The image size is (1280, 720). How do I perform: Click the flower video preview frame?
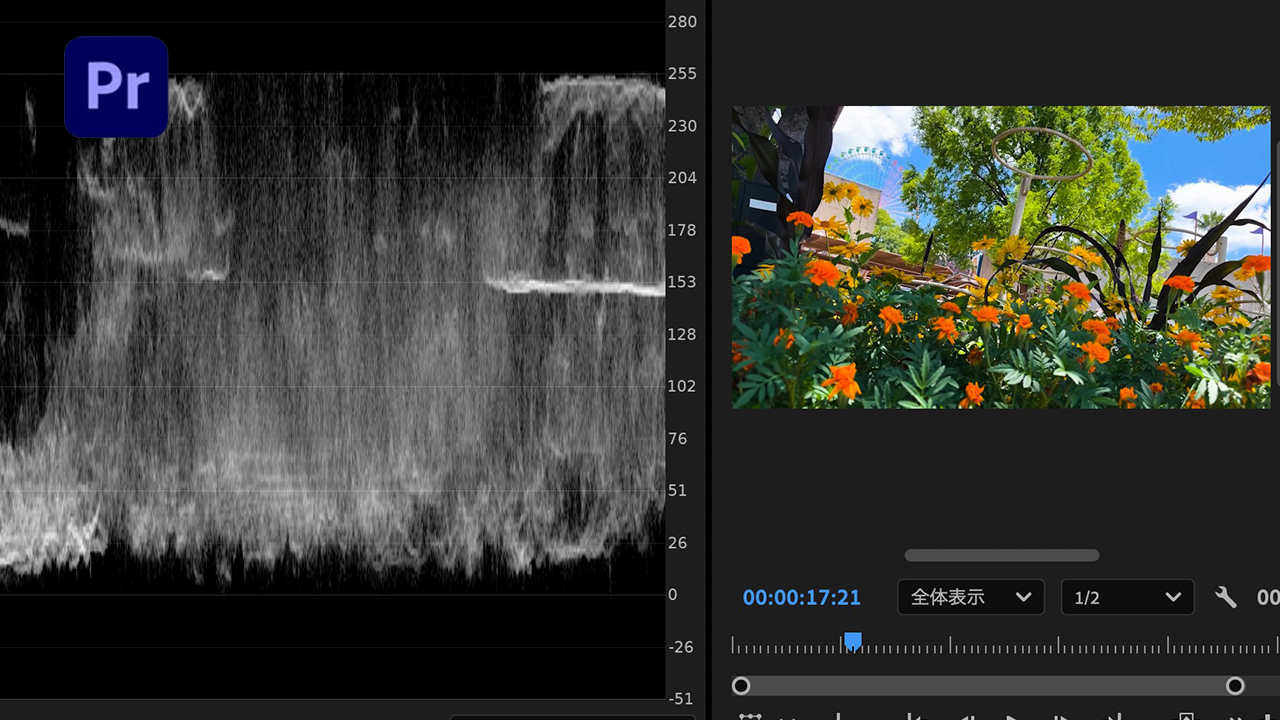pyautogui.click(x=1001, y=257)
